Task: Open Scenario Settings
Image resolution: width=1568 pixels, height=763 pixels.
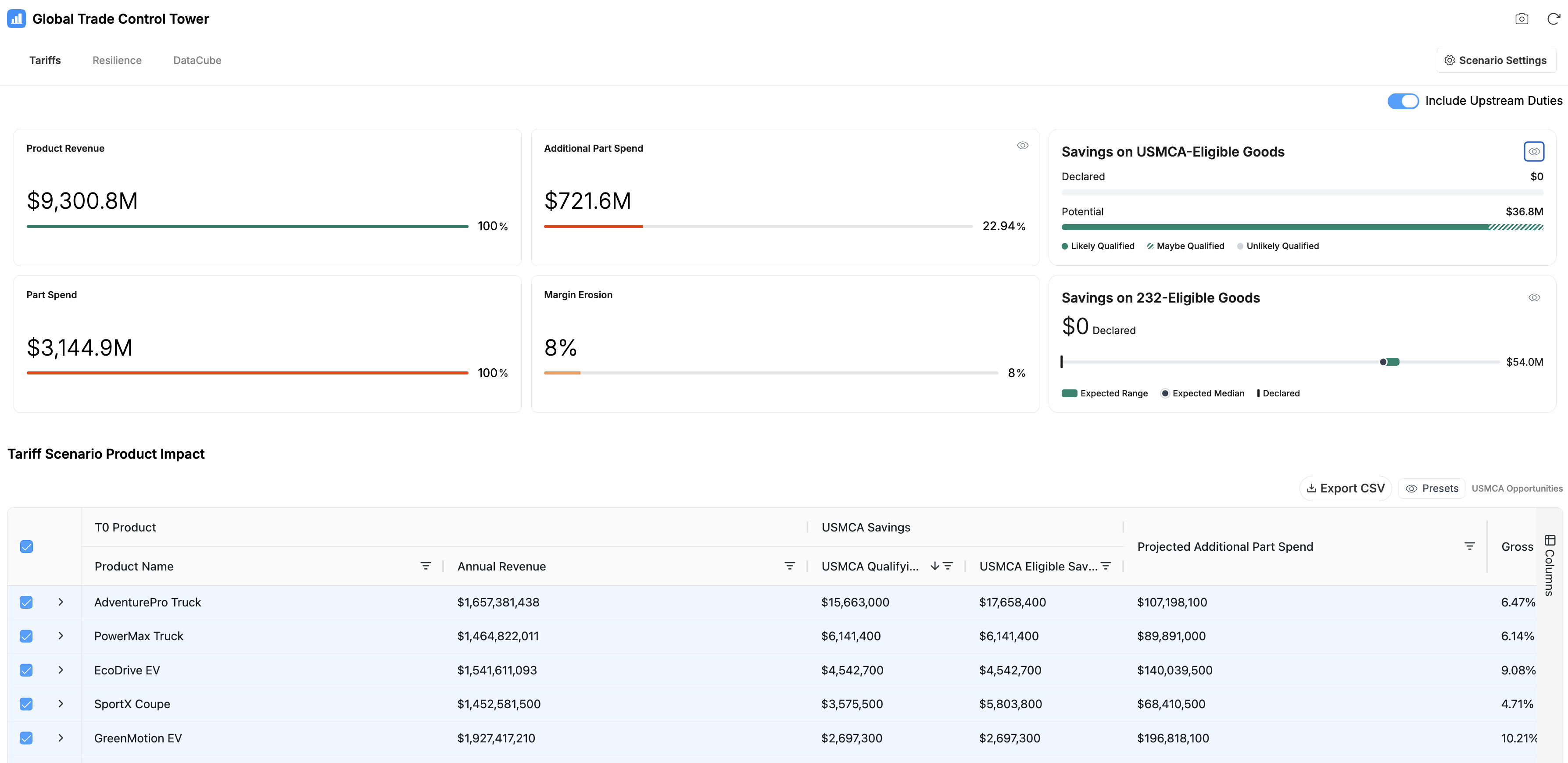Action: (x=1496, y=60)
